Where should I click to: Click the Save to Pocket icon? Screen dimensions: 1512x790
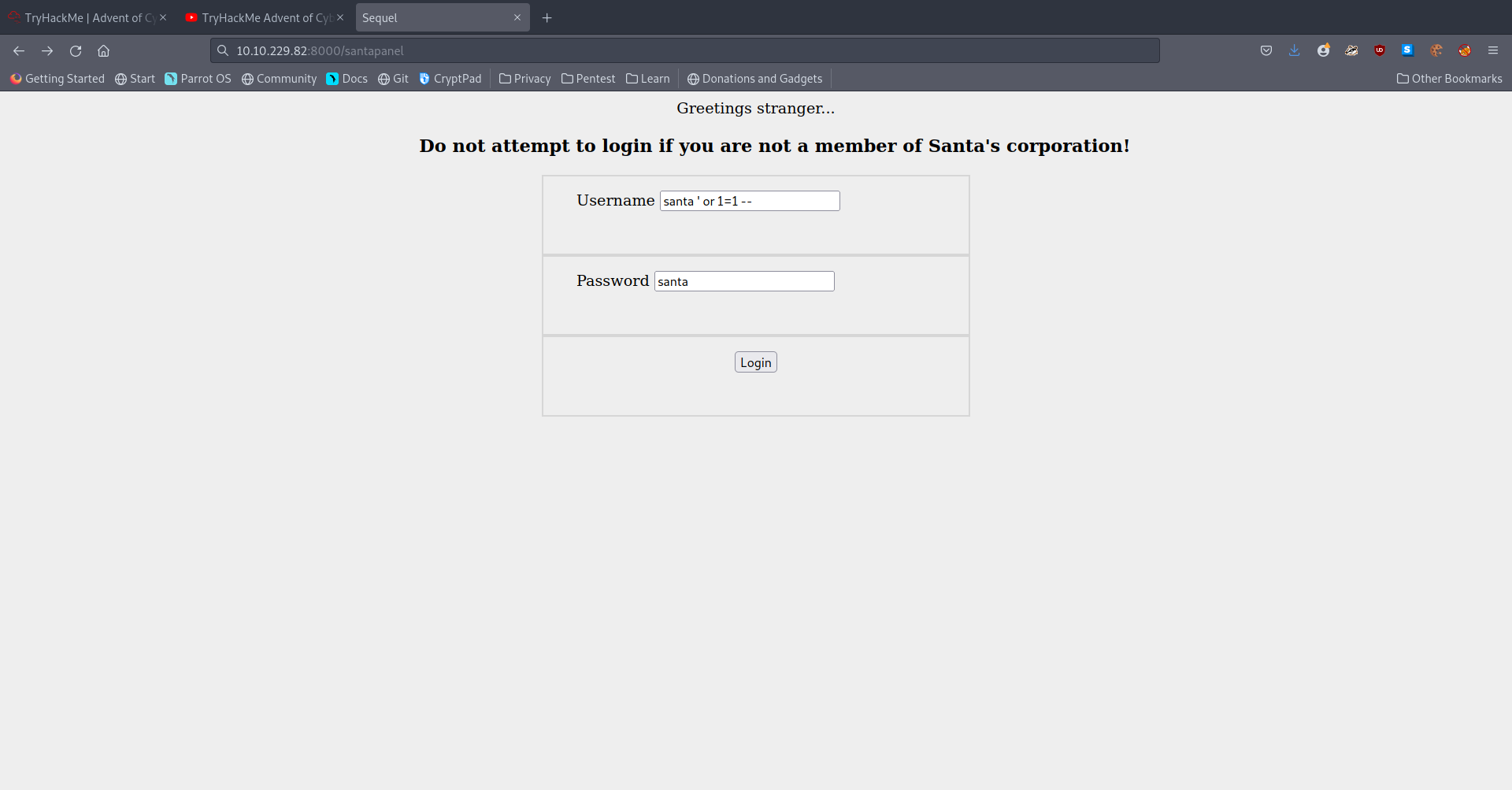(x=1266, y=50)
